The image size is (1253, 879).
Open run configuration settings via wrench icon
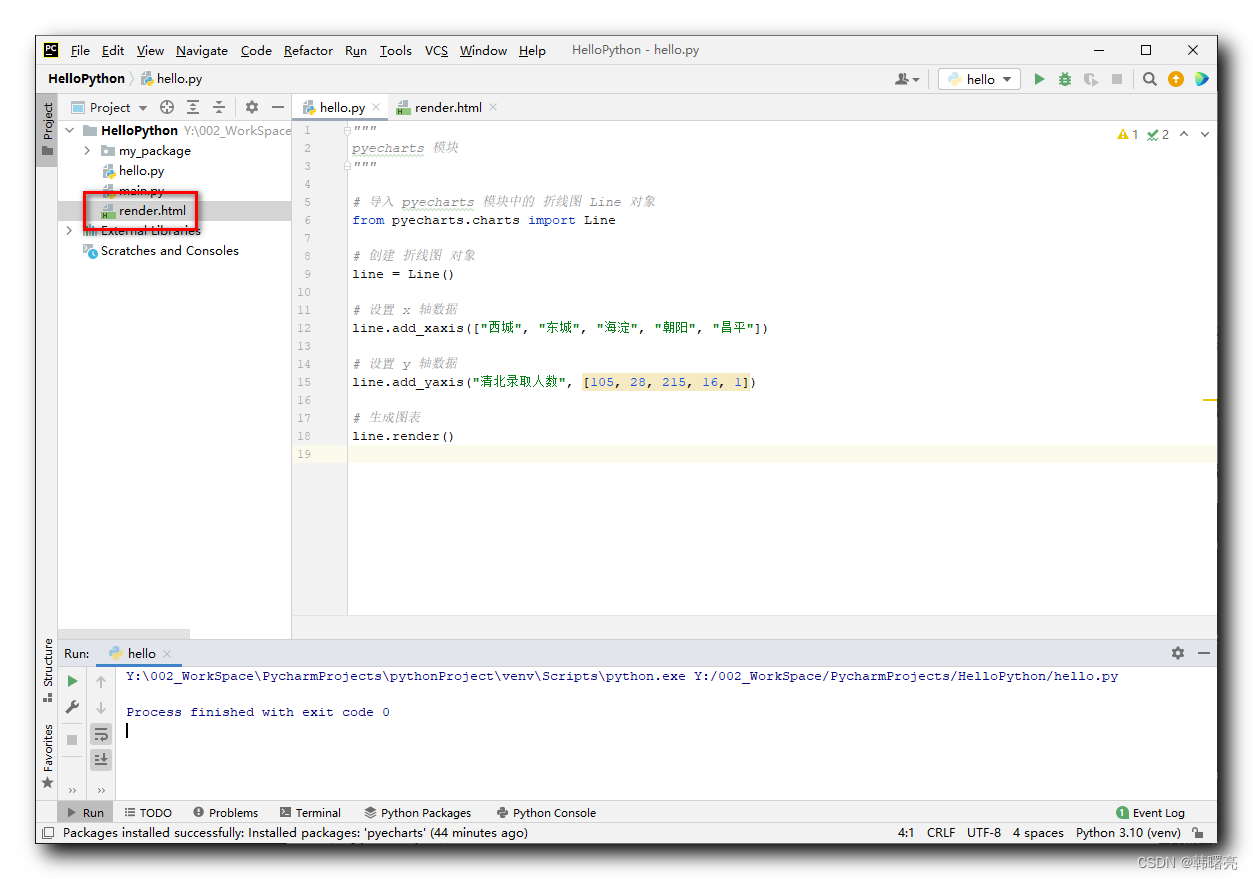click(x=71, y=707)
